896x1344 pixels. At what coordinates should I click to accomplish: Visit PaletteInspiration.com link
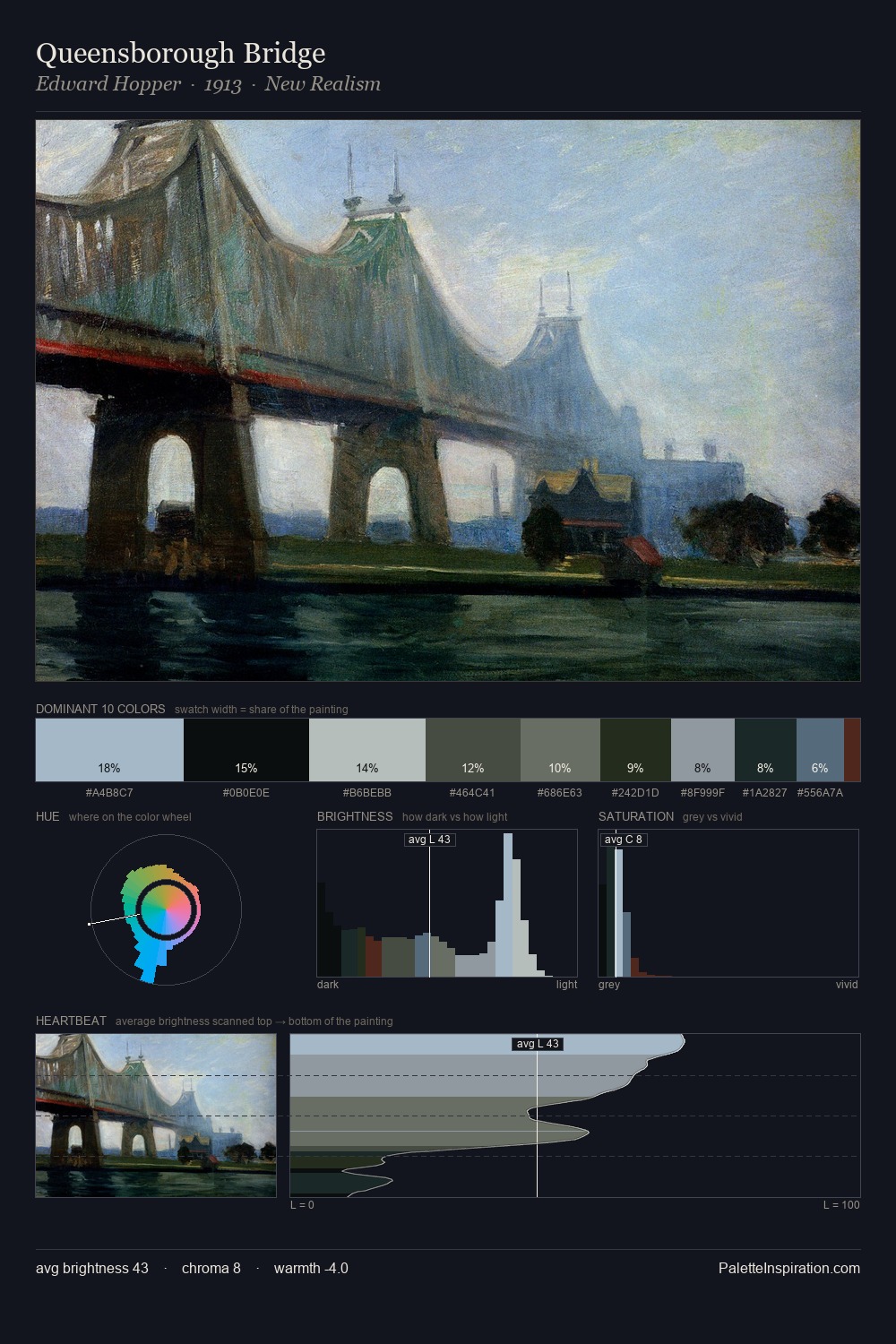click(789, 1268)
